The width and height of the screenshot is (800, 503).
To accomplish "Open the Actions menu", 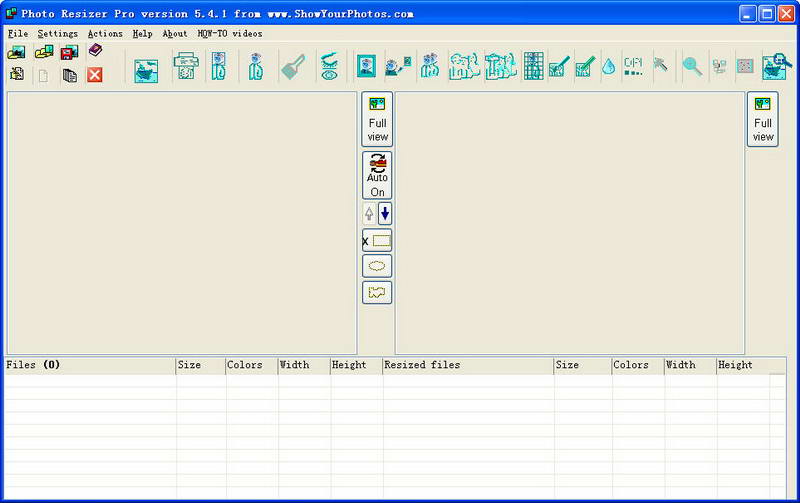I will pyautogui.click(x=105, y=33).
